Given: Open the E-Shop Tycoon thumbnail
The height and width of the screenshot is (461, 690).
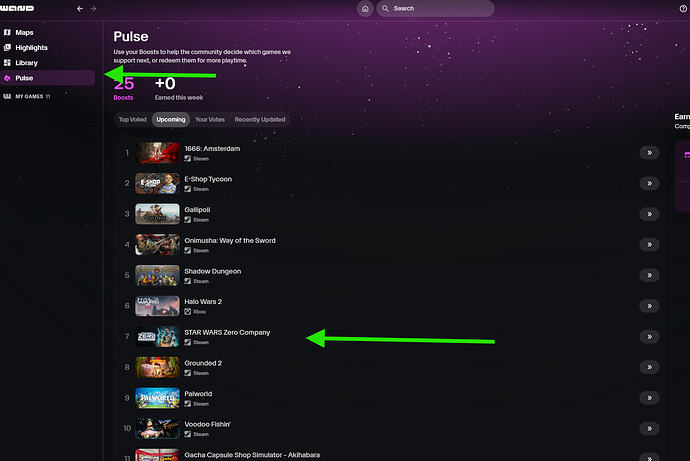Looking at the screenshot, I should 158,183.
